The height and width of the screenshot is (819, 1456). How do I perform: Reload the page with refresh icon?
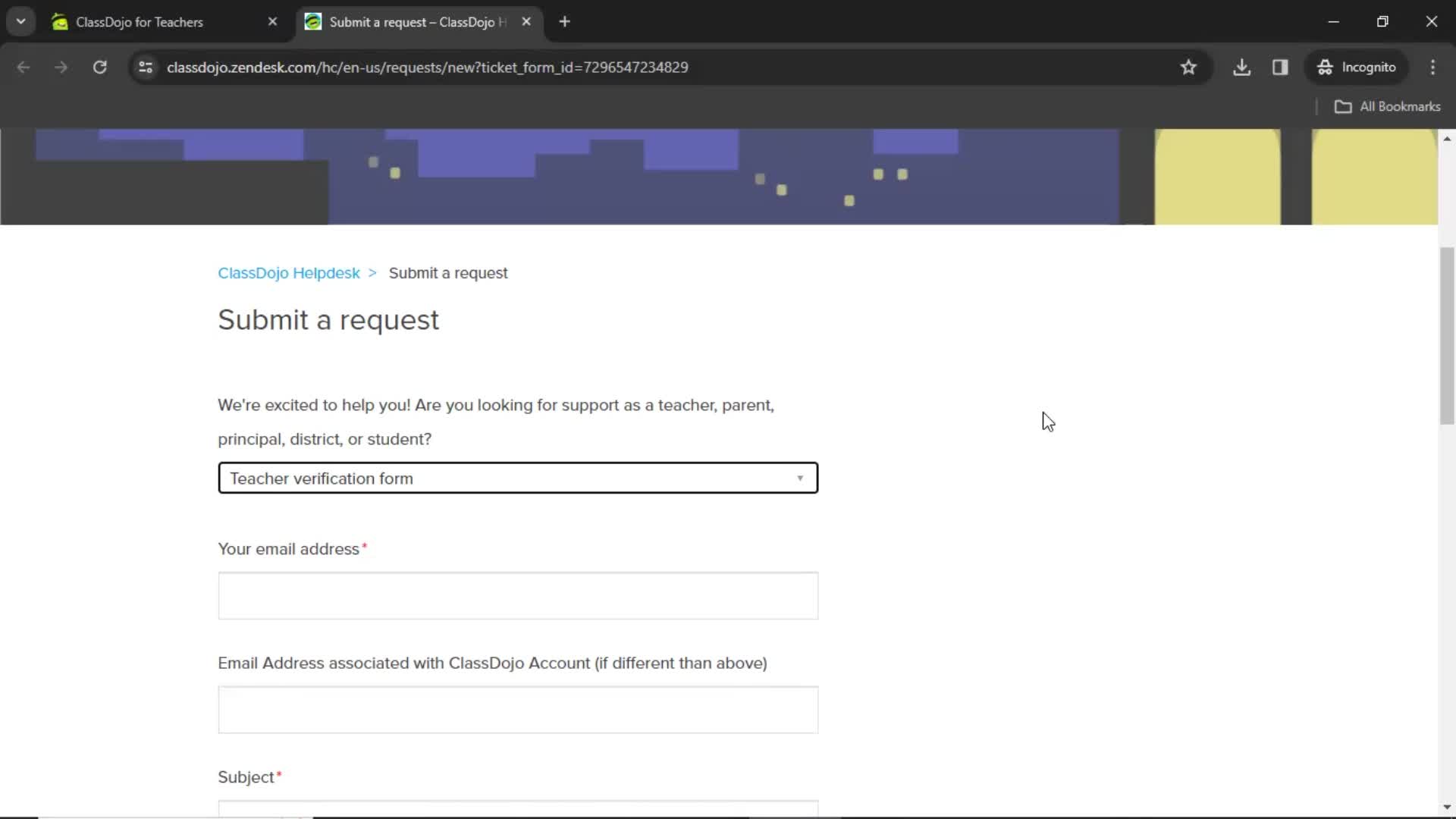pyautogui.click(x=99, y=67)
